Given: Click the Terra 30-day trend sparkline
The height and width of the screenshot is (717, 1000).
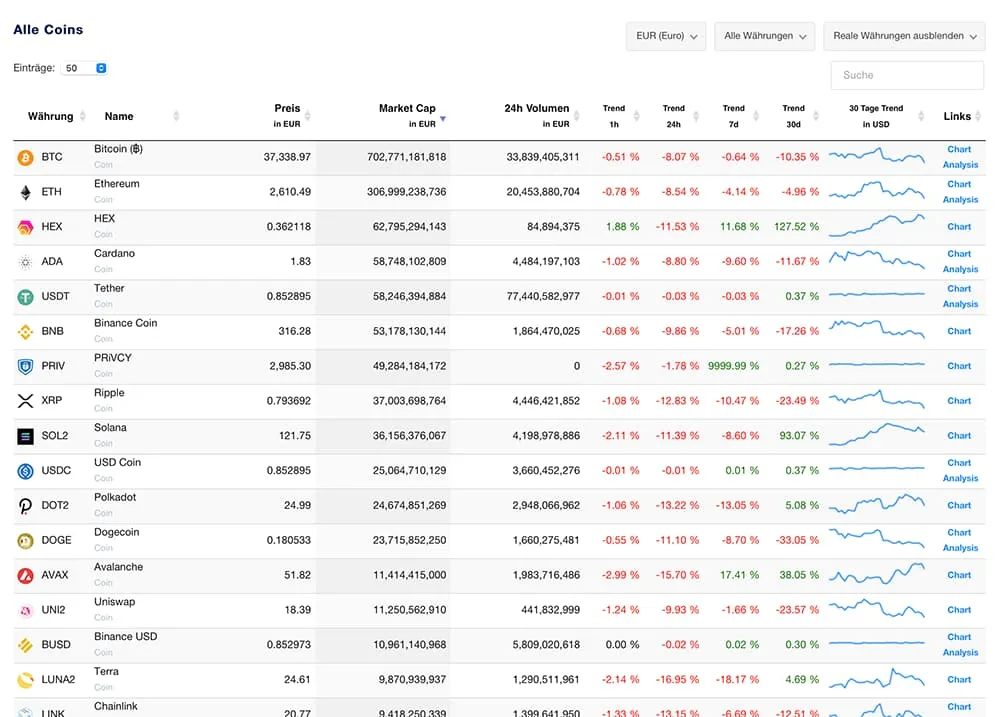Looking at the screenshot, I should pyautogui.click(x=877, y=679).
